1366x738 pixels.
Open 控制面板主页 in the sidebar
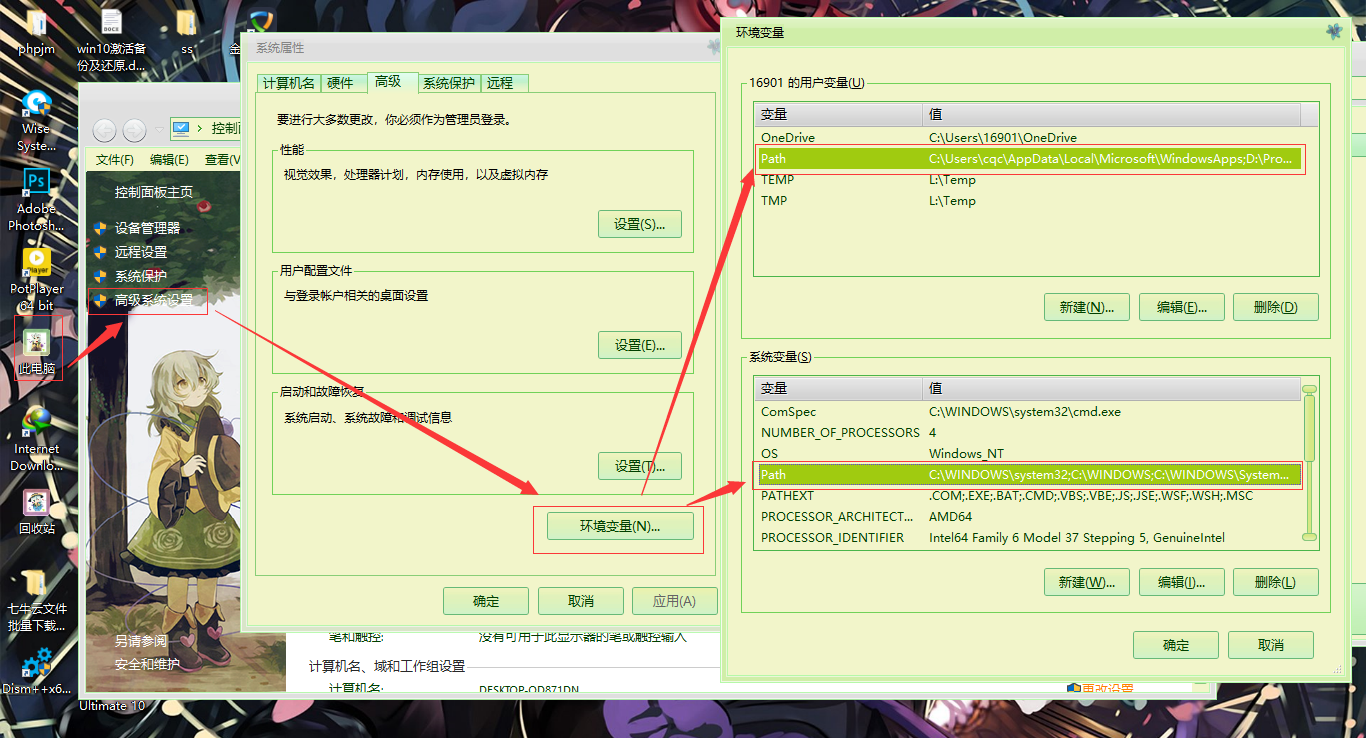click(x=154, y=192)
